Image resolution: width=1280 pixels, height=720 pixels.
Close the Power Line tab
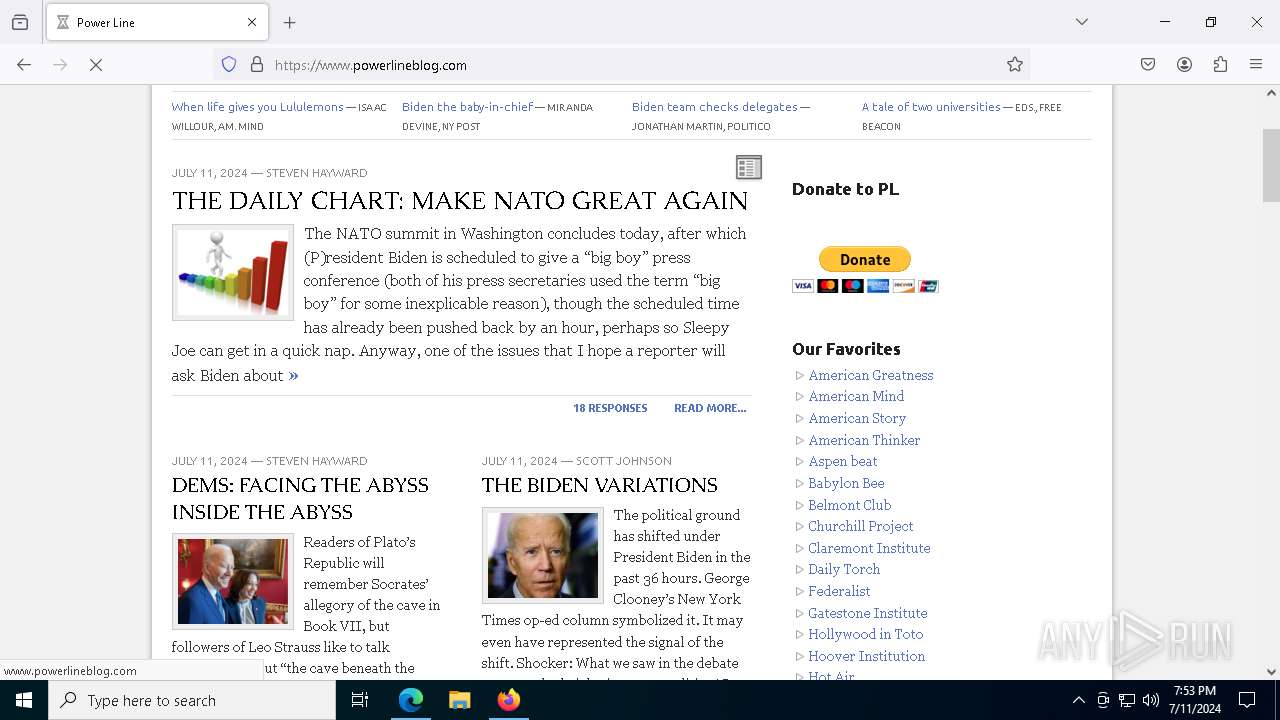(x=252, y=22)
